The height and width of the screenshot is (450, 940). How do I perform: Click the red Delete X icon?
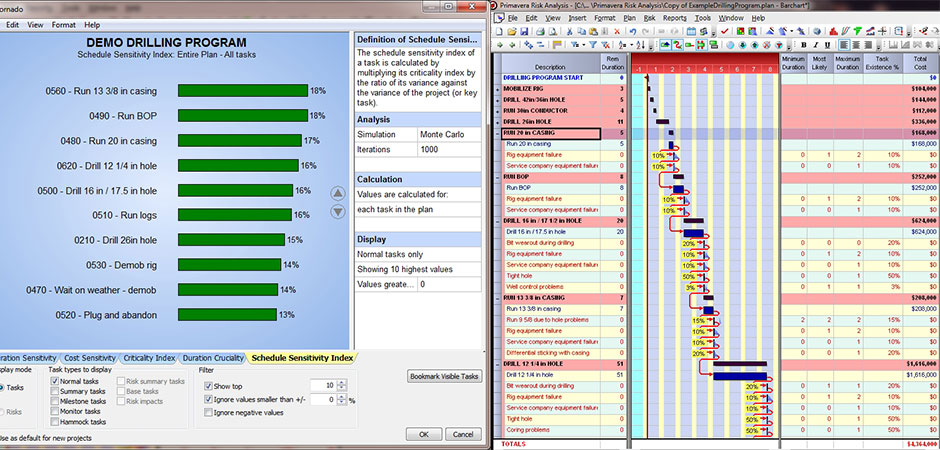[617, 31]
